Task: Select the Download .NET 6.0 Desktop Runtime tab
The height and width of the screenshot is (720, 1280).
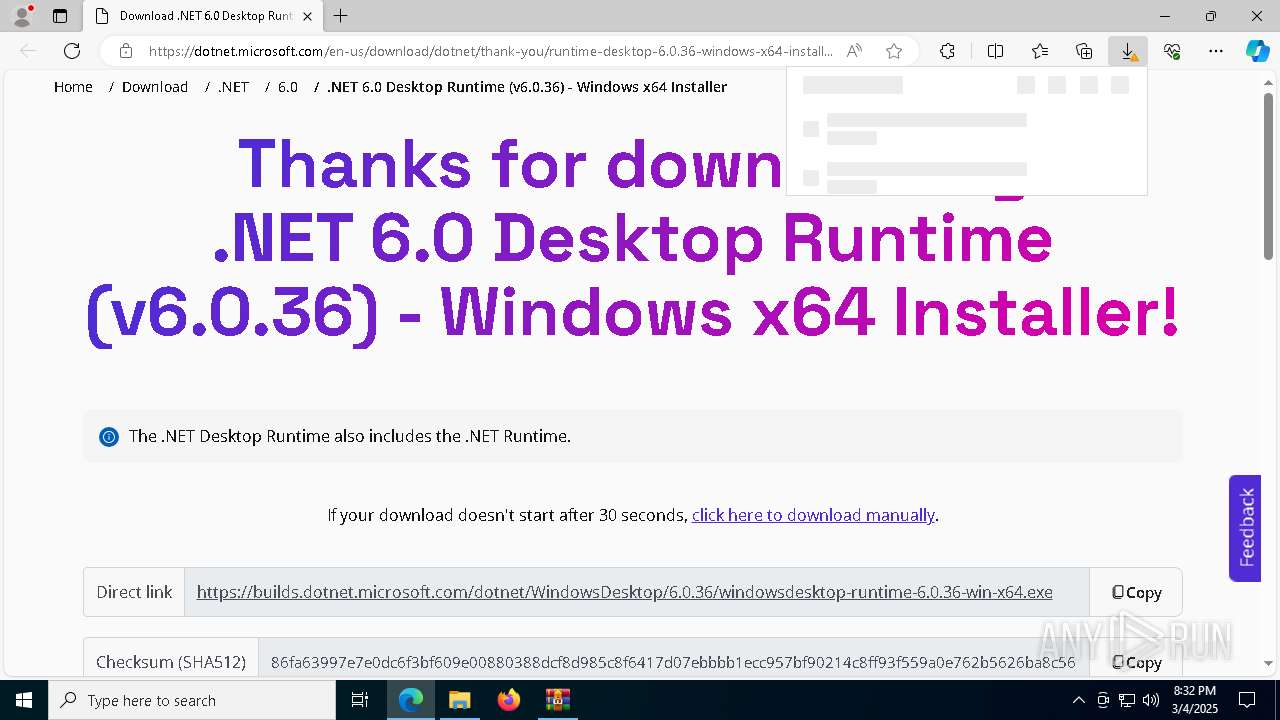Action: click(203, 16)
